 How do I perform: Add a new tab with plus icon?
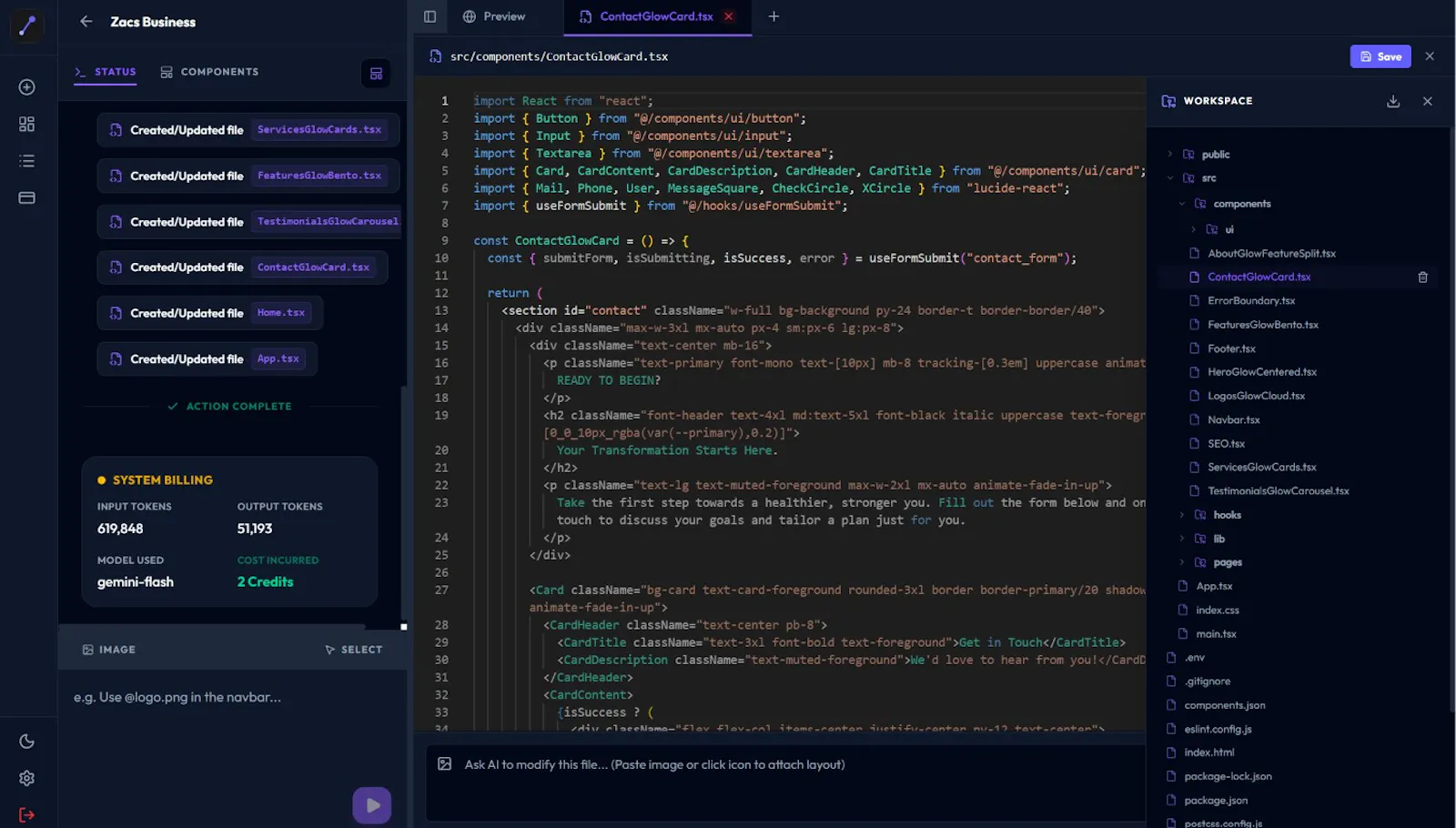point(773,16)
